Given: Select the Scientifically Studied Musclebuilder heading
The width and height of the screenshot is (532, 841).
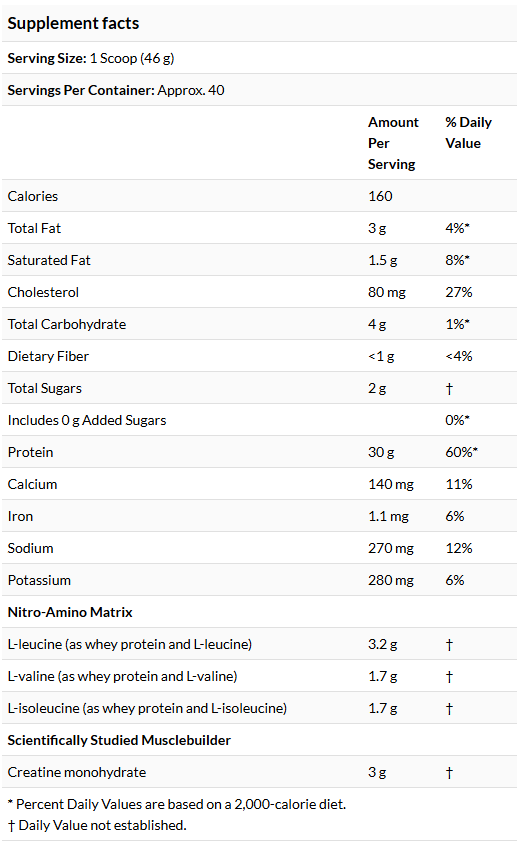Looking at the screenshot, I should (x=119, y=740).
